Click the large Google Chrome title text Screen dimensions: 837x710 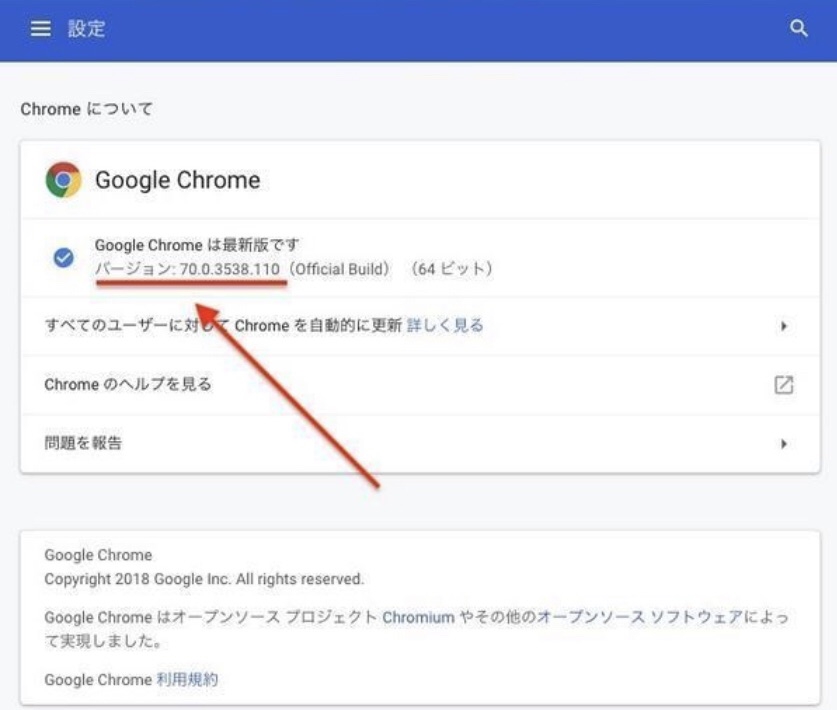coord(178,180)
